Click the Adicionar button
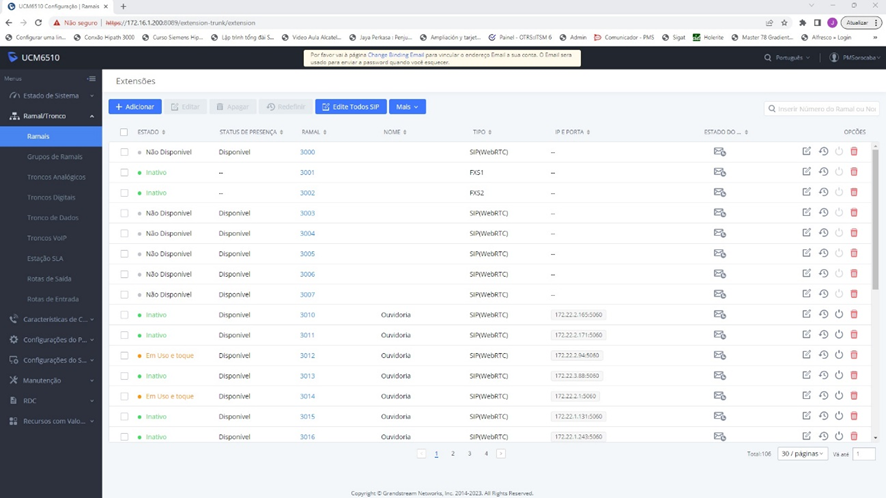Viewport: 886px width, 498px height. click(x=135, y=106)
